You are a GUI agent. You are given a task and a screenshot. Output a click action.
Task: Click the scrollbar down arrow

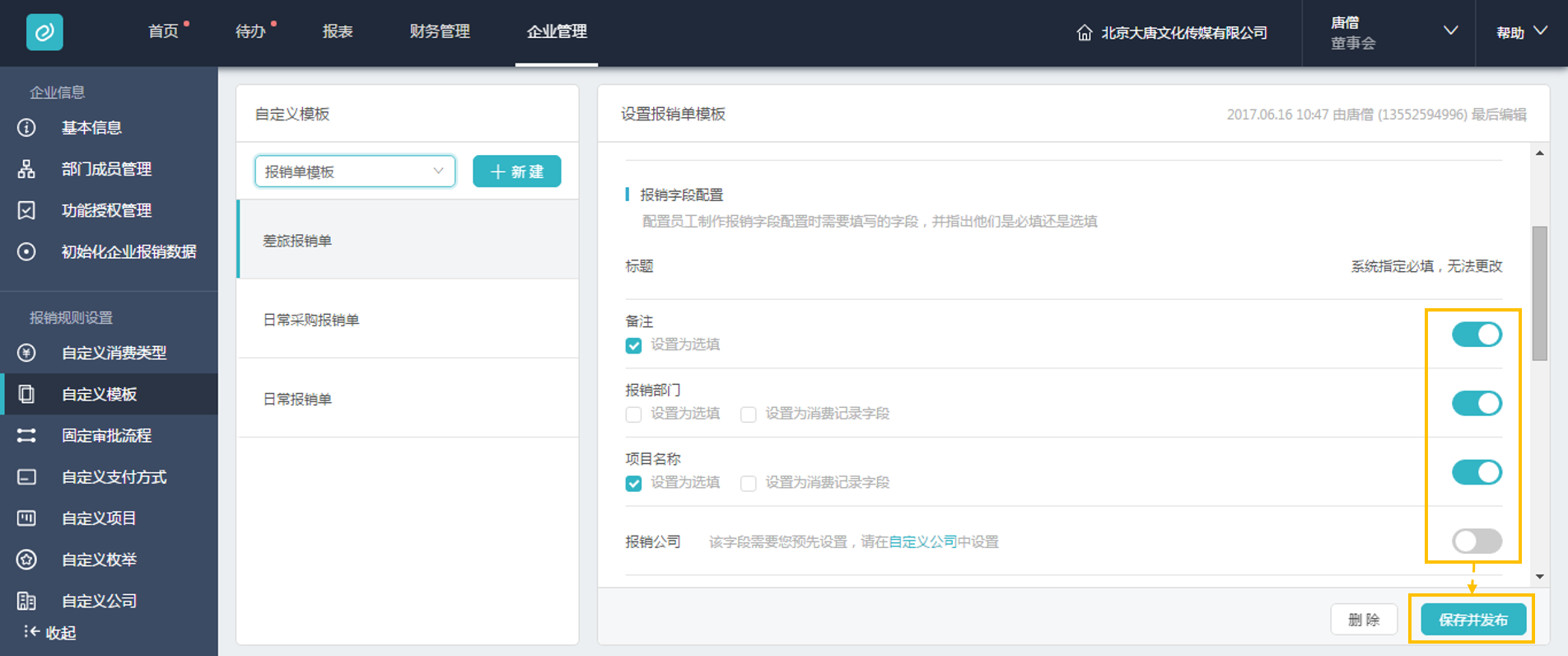coord(1539,577)
